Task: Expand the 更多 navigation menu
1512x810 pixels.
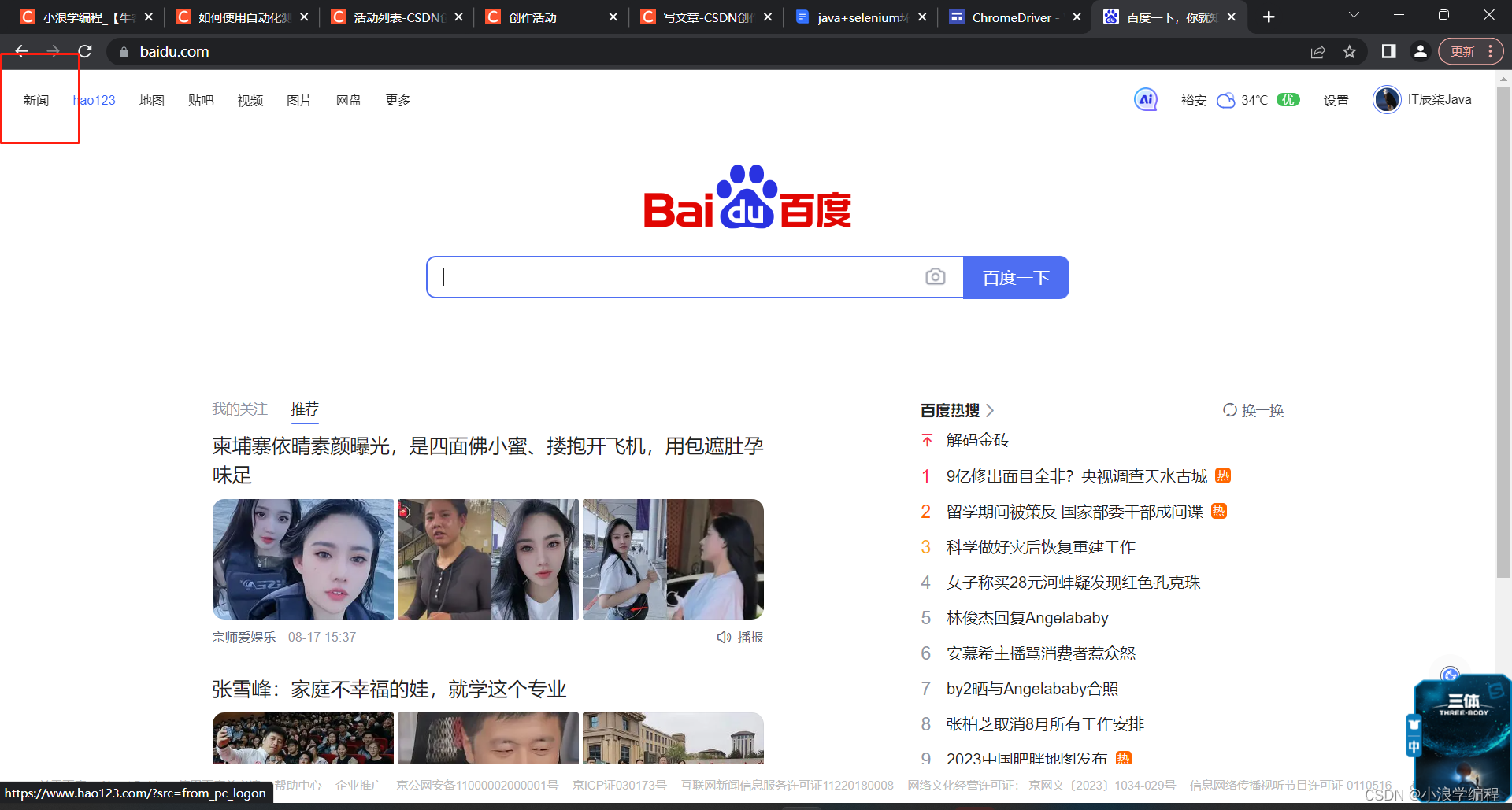Action: pos(397,100)
